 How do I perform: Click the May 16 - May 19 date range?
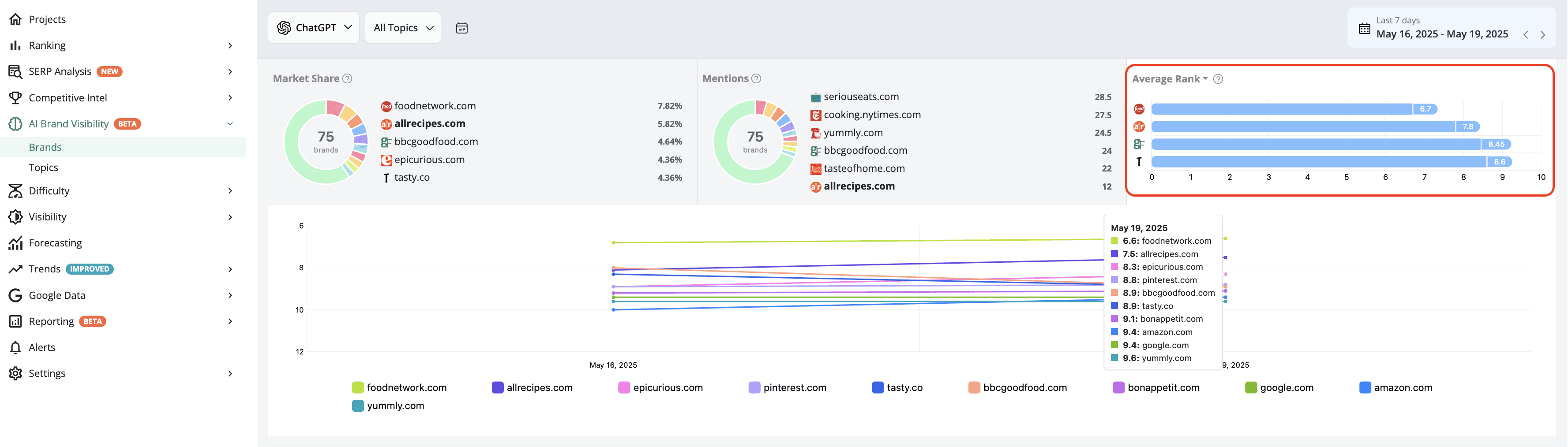coord(1442,35)
